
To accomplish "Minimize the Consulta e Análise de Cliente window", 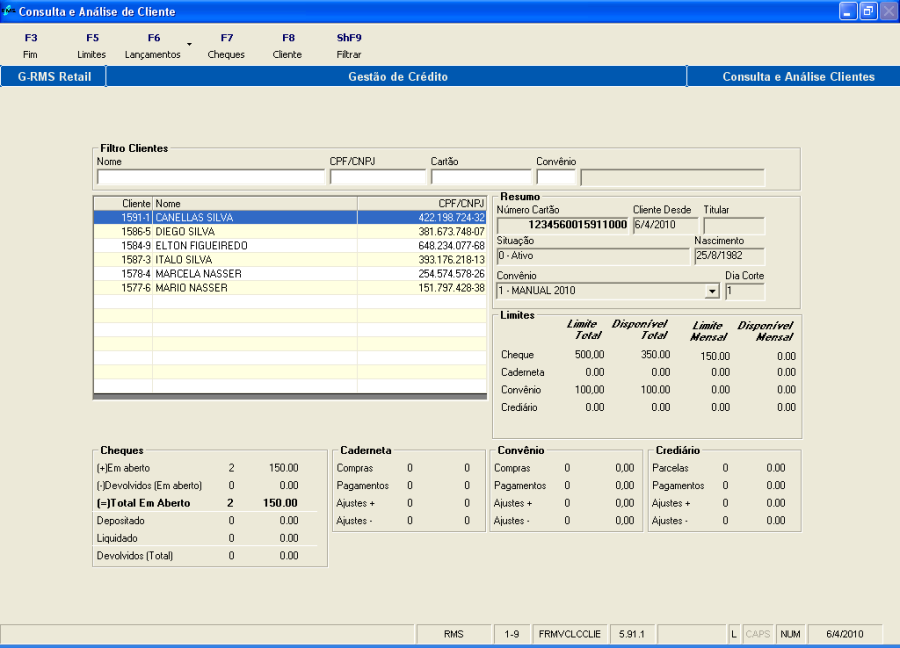I will [x=848, y=11].
